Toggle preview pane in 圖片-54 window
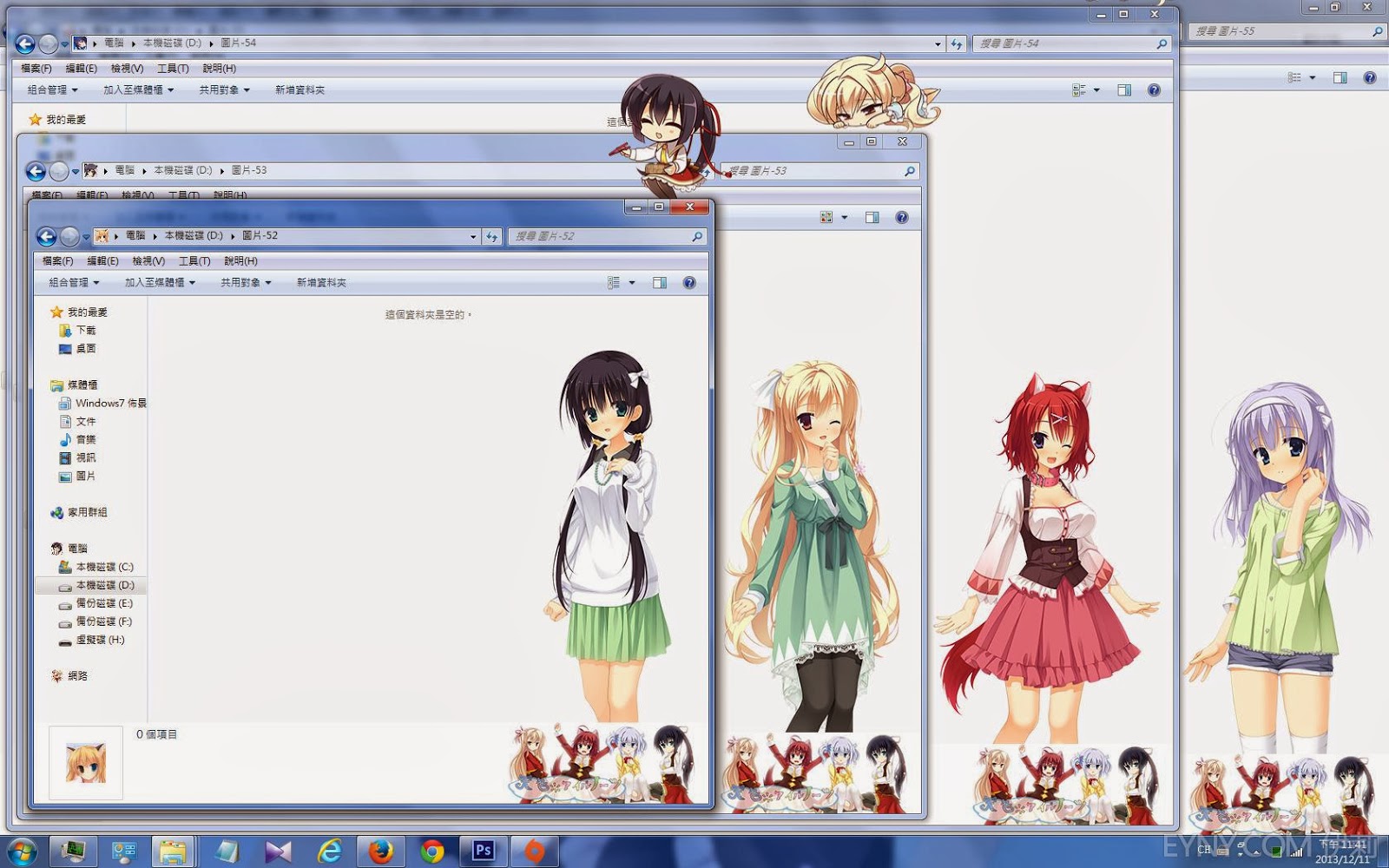 pos(1124,89)
